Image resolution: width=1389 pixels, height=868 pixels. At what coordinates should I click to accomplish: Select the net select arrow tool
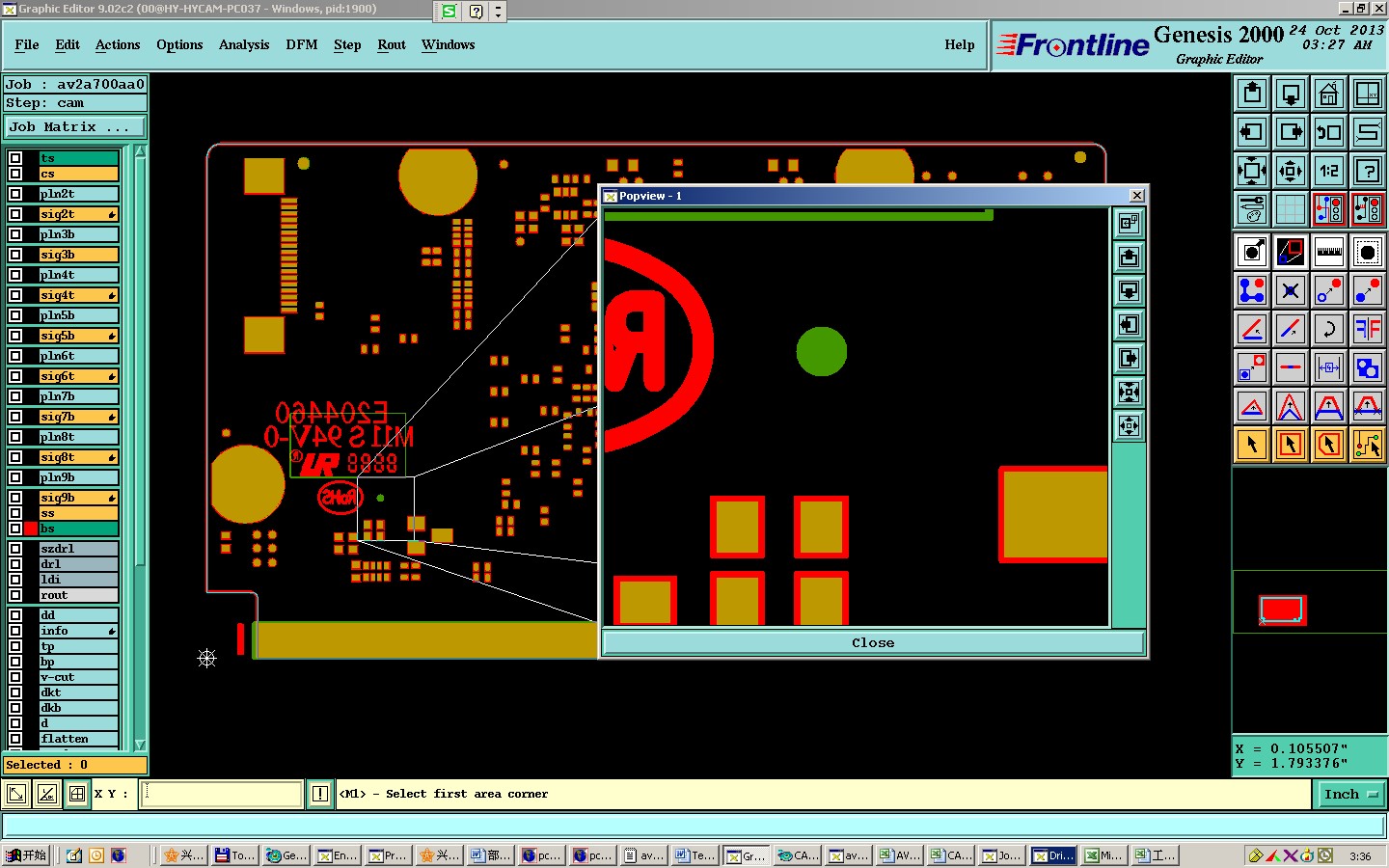1368,445
